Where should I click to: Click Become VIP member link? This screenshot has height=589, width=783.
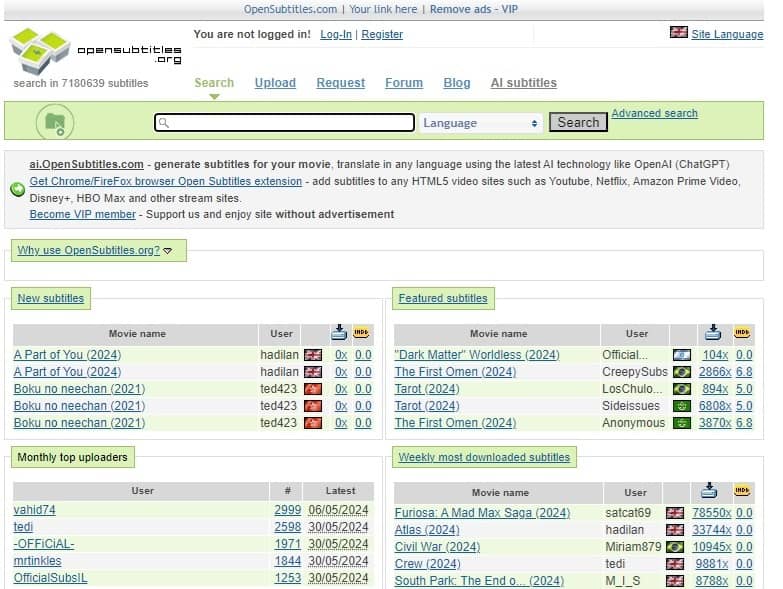(82, 214)
